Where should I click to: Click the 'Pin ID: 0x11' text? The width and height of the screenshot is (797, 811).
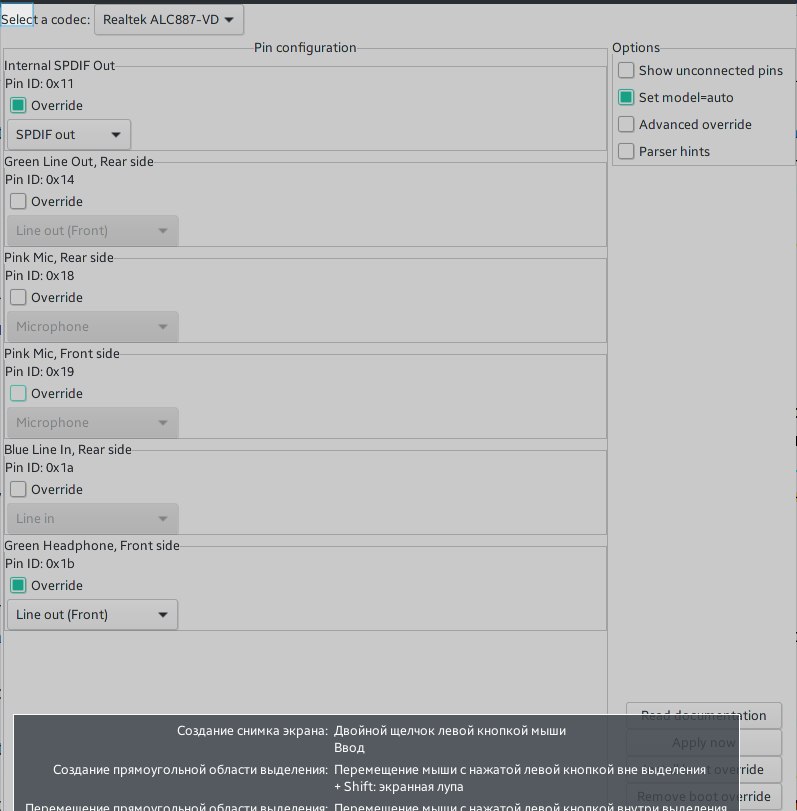click(39, 84)
